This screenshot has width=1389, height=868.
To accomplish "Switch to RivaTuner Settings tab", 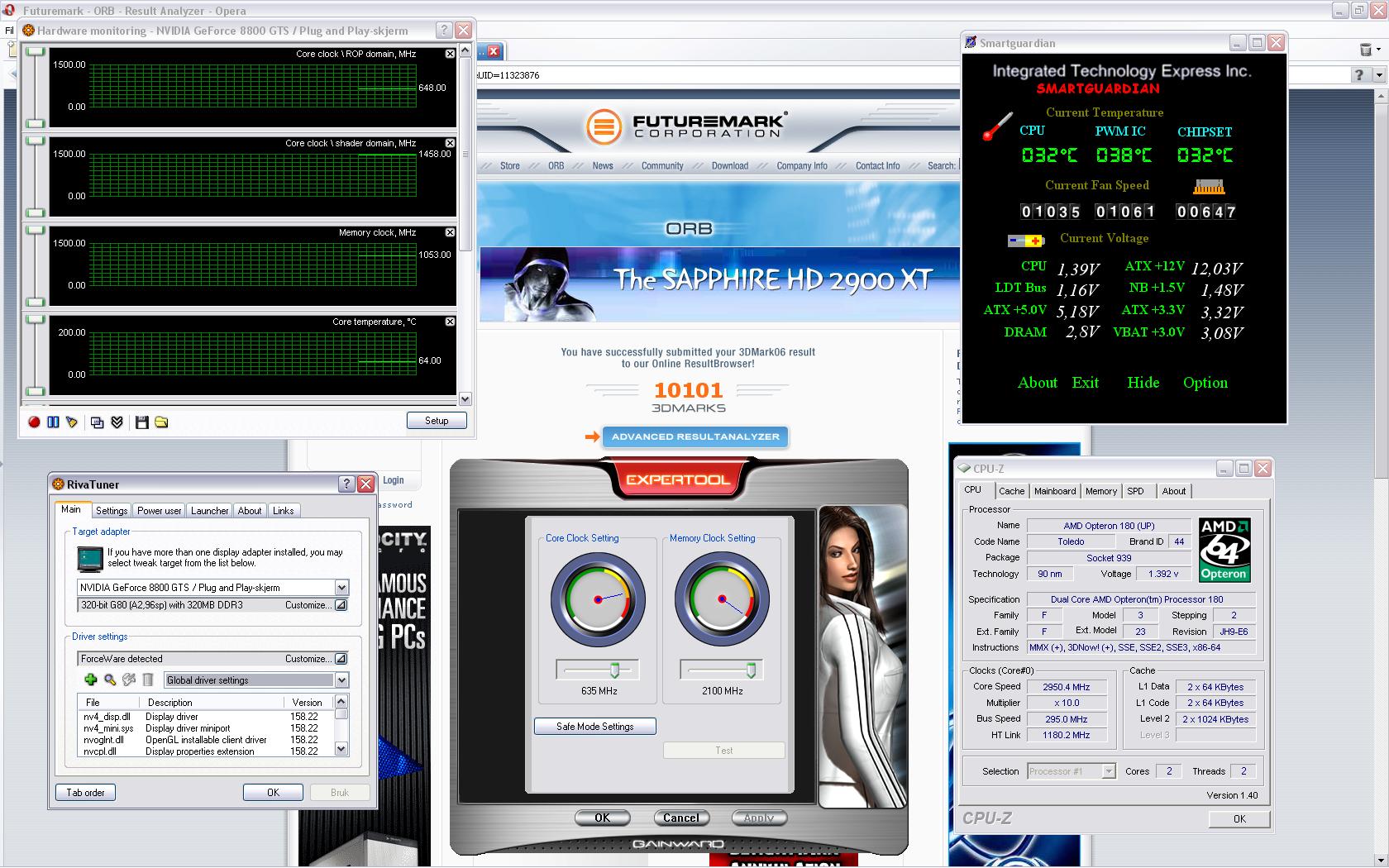I will [x=112, y=511].
